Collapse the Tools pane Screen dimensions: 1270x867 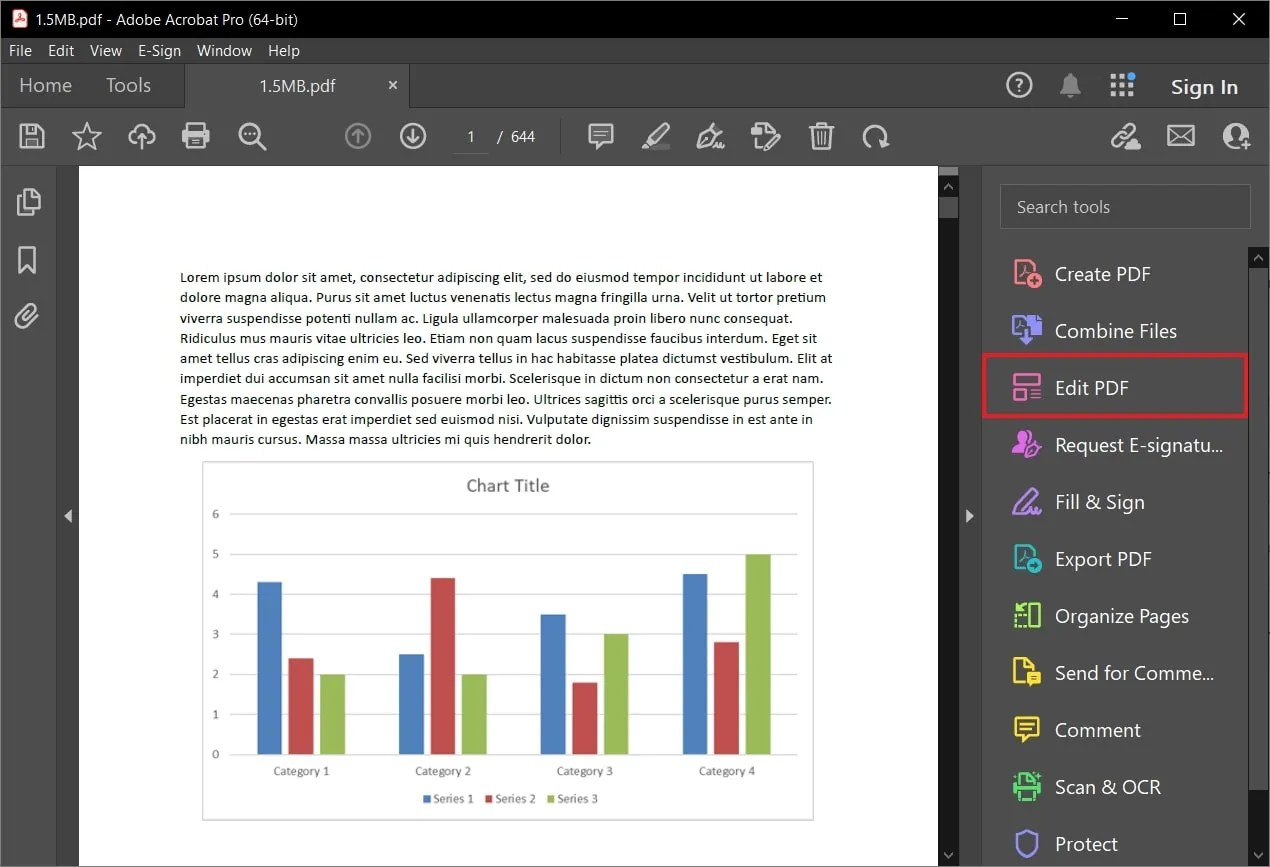click(969, 516)
